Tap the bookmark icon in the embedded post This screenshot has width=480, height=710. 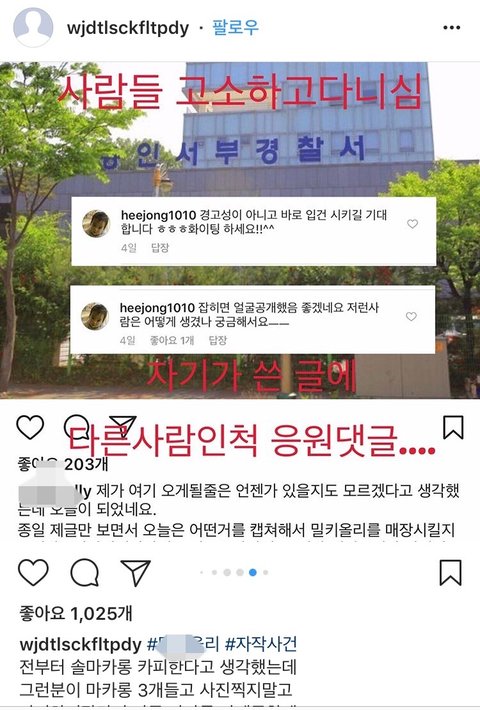click(453, 427)
